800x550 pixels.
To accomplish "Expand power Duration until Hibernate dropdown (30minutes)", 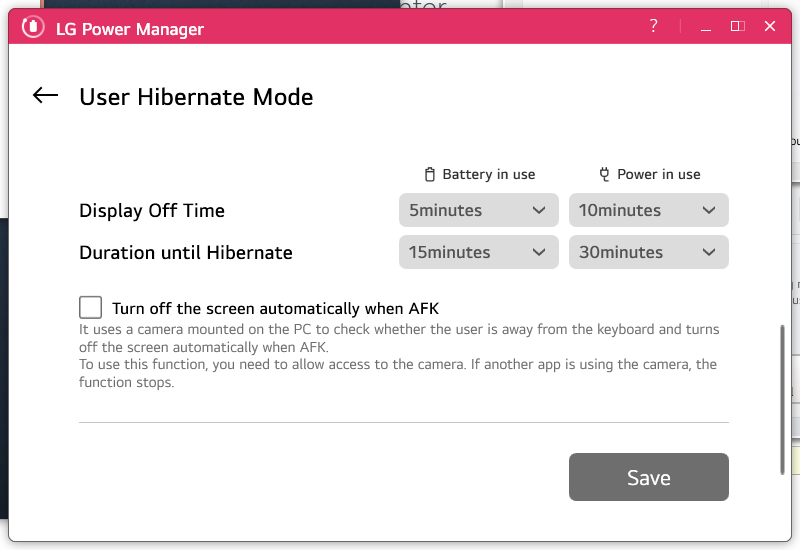I will point(648,253).
